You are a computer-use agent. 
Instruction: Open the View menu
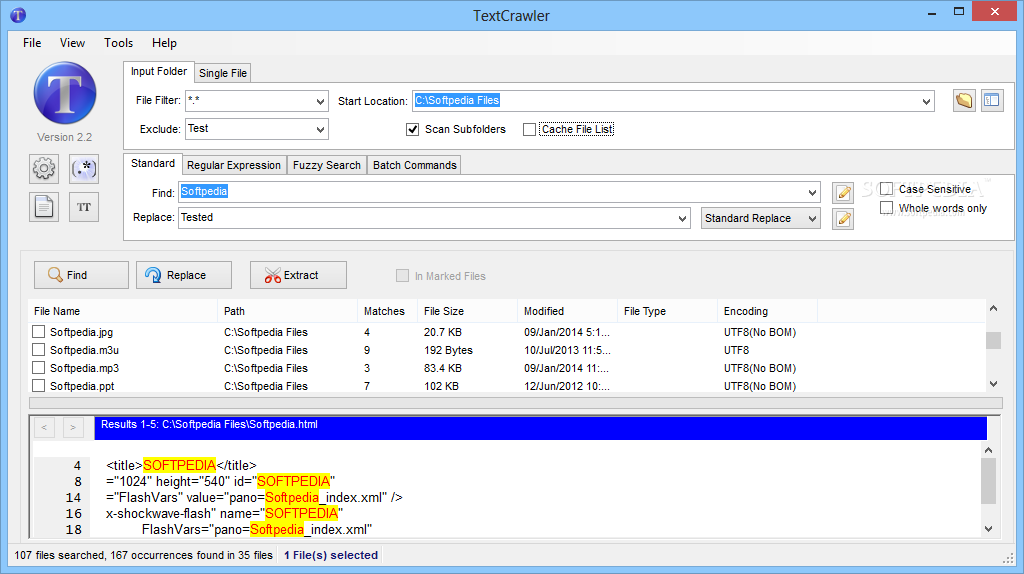(72, 42)
